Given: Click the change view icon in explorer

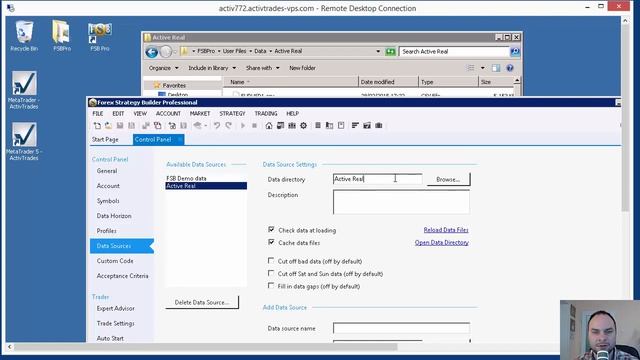Looking at the screenshot, I should click(471, 68).
